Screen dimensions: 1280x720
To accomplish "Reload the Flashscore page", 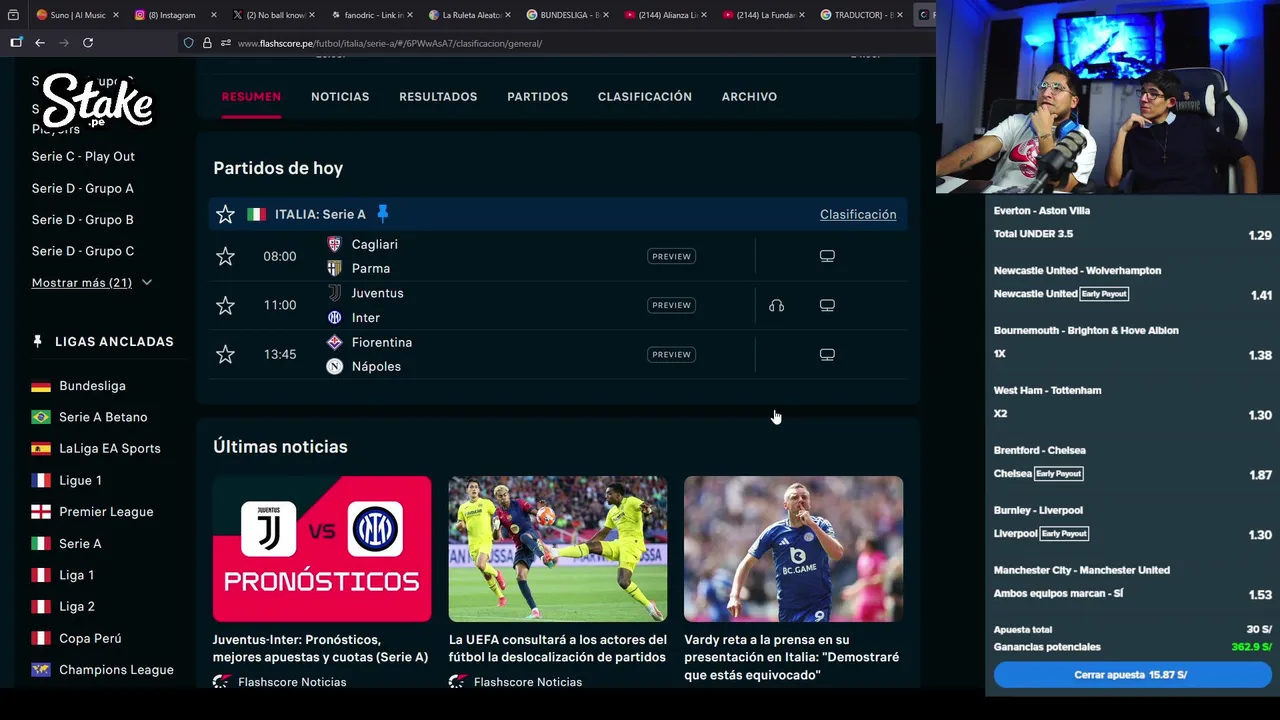I will [x=88, y=43].
